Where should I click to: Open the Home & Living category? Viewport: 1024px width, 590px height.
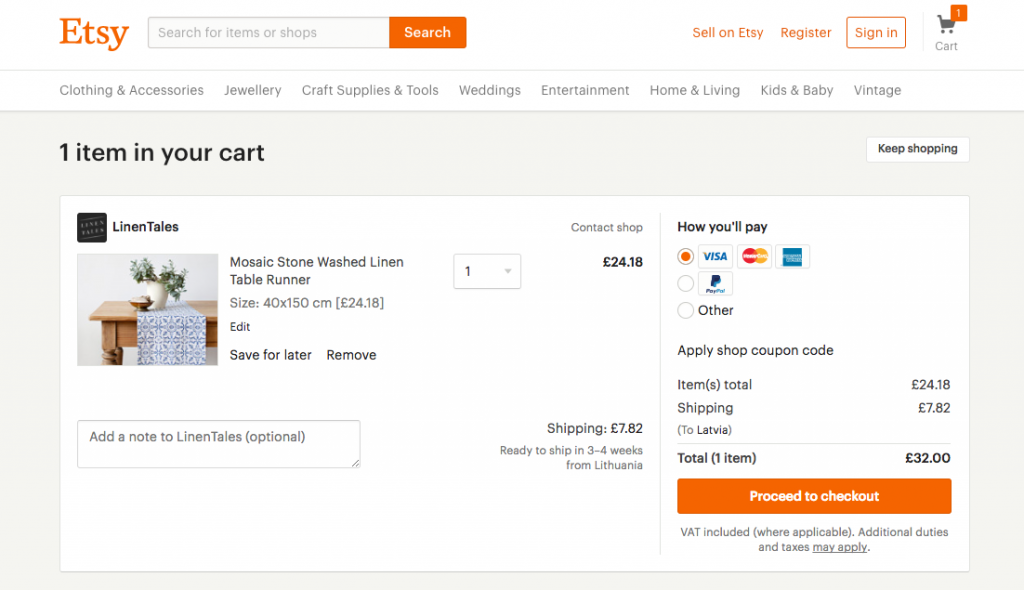pyautogui.click(x=695, y=90)
